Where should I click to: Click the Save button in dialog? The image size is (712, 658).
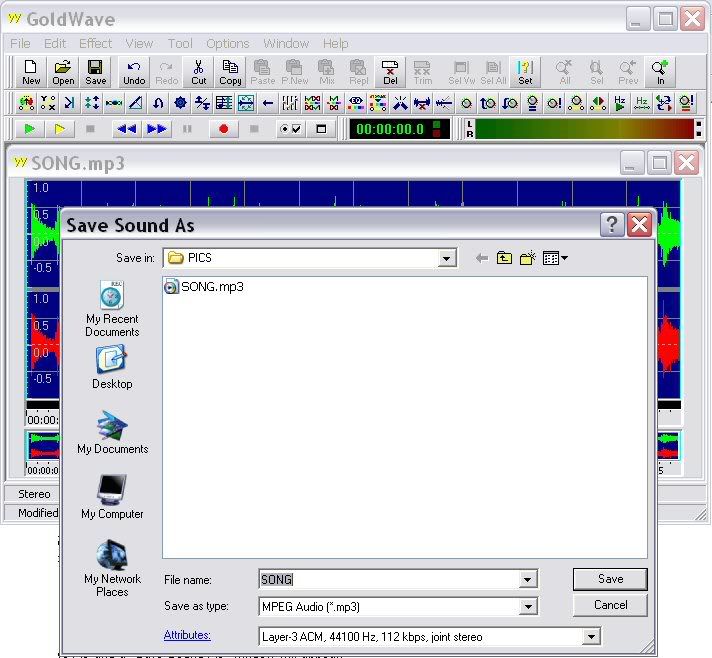(610, 579)
